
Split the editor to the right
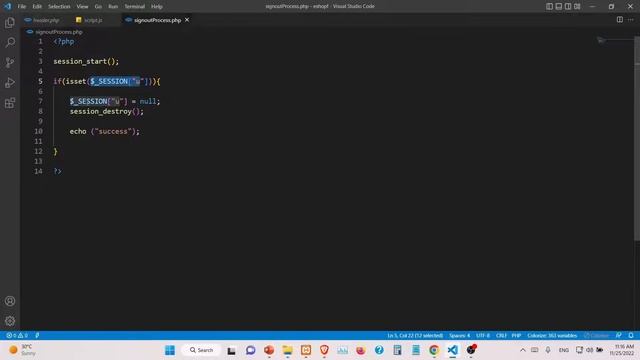tap(620, 20)
